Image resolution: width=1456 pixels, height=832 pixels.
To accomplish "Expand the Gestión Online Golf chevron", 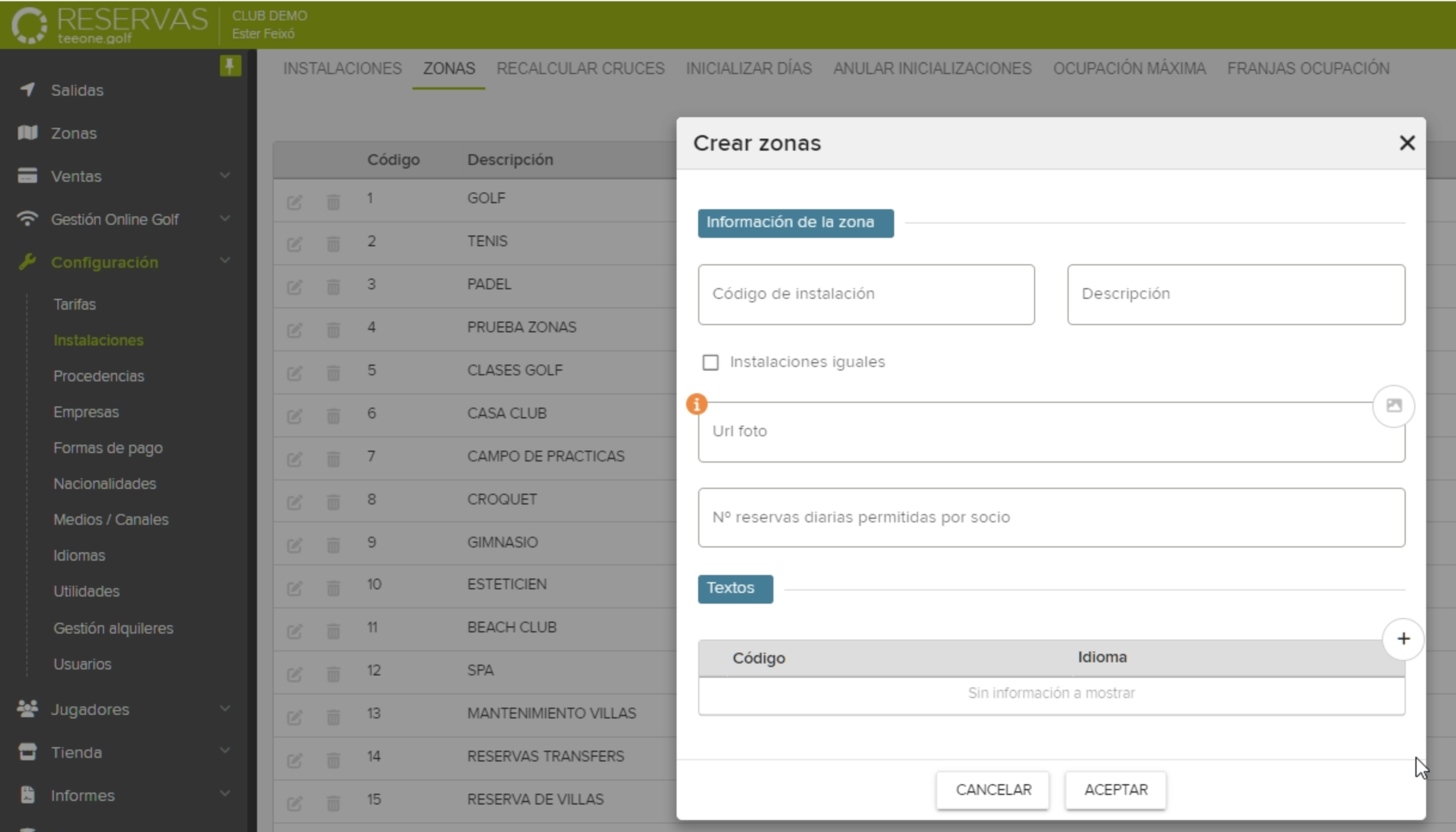I will click(x=225, y=218).
